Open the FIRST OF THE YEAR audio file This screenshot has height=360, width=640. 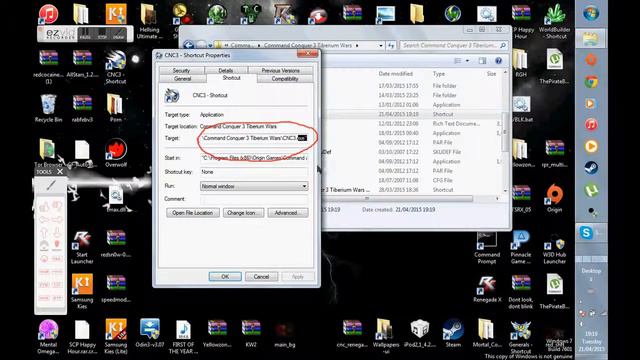[183, 337]
